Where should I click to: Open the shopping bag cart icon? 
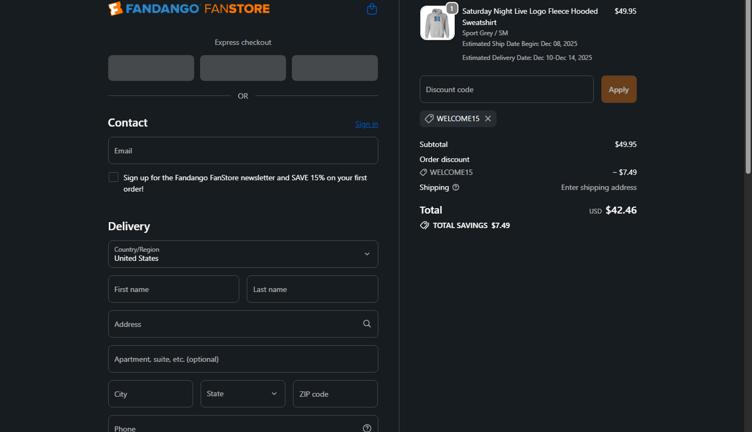pos(371,9)
